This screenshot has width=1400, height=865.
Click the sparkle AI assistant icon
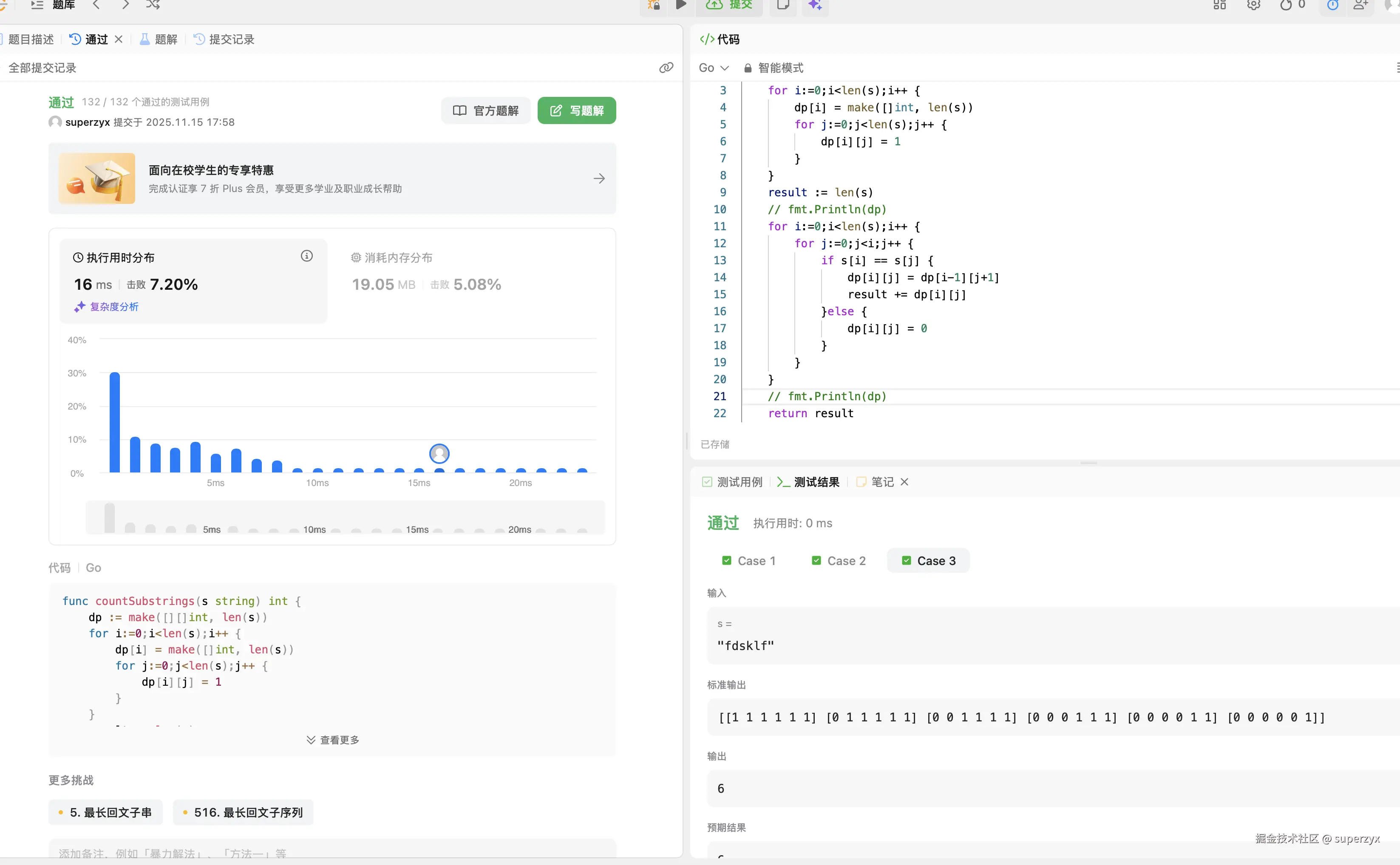tap(815, 6)
